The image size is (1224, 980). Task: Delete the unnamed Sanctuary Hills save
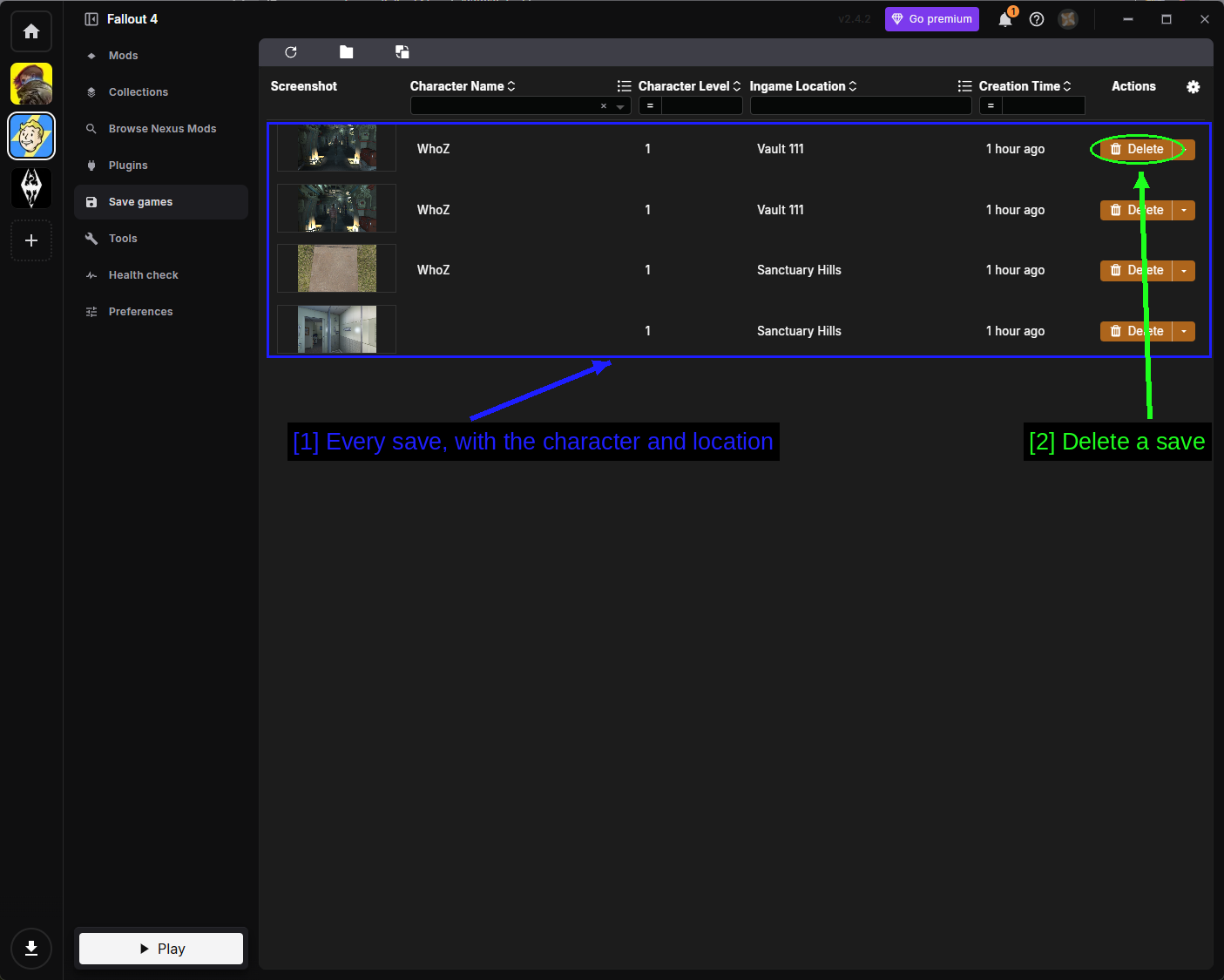[1136, 331]
